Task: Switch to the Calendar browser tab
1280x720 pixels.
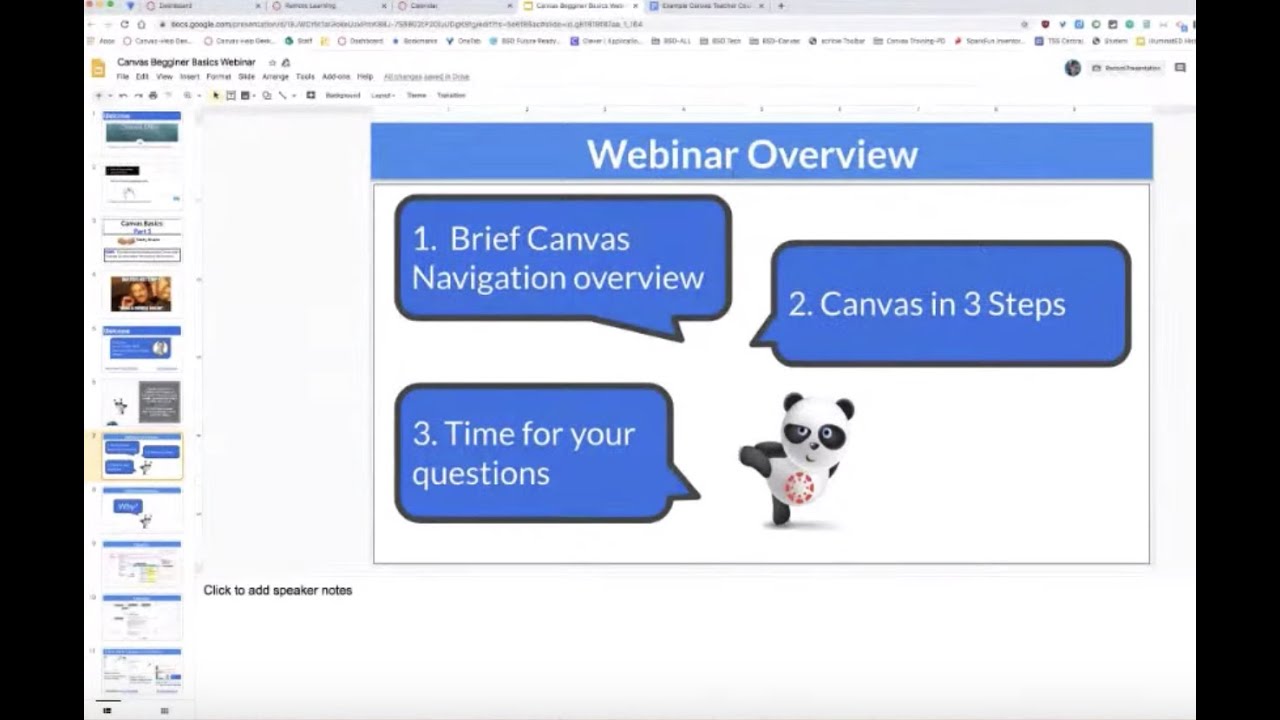Action: click(x=424, y=6)
